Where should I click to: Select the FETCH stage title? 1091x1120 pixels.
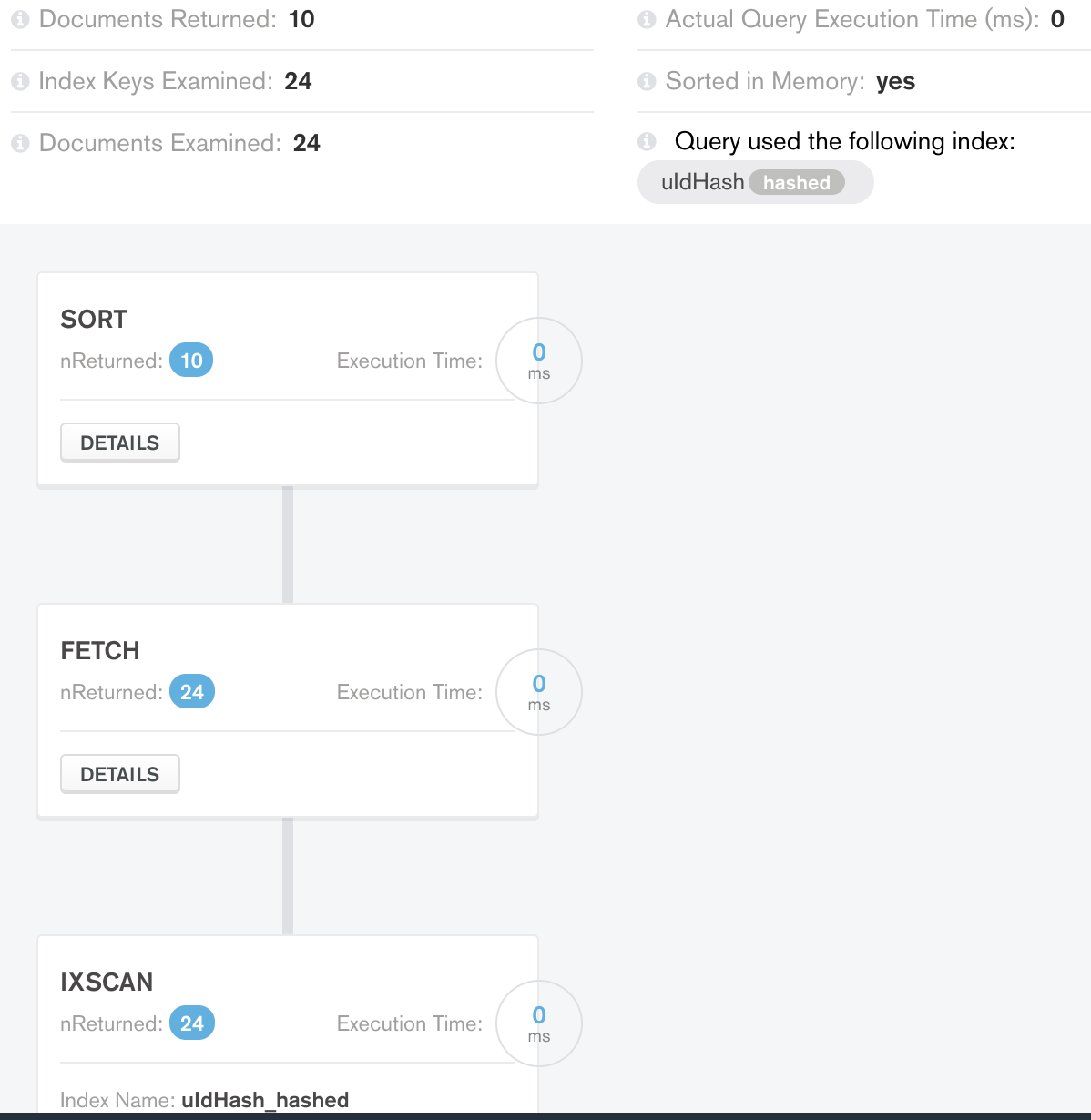point(100,651)
